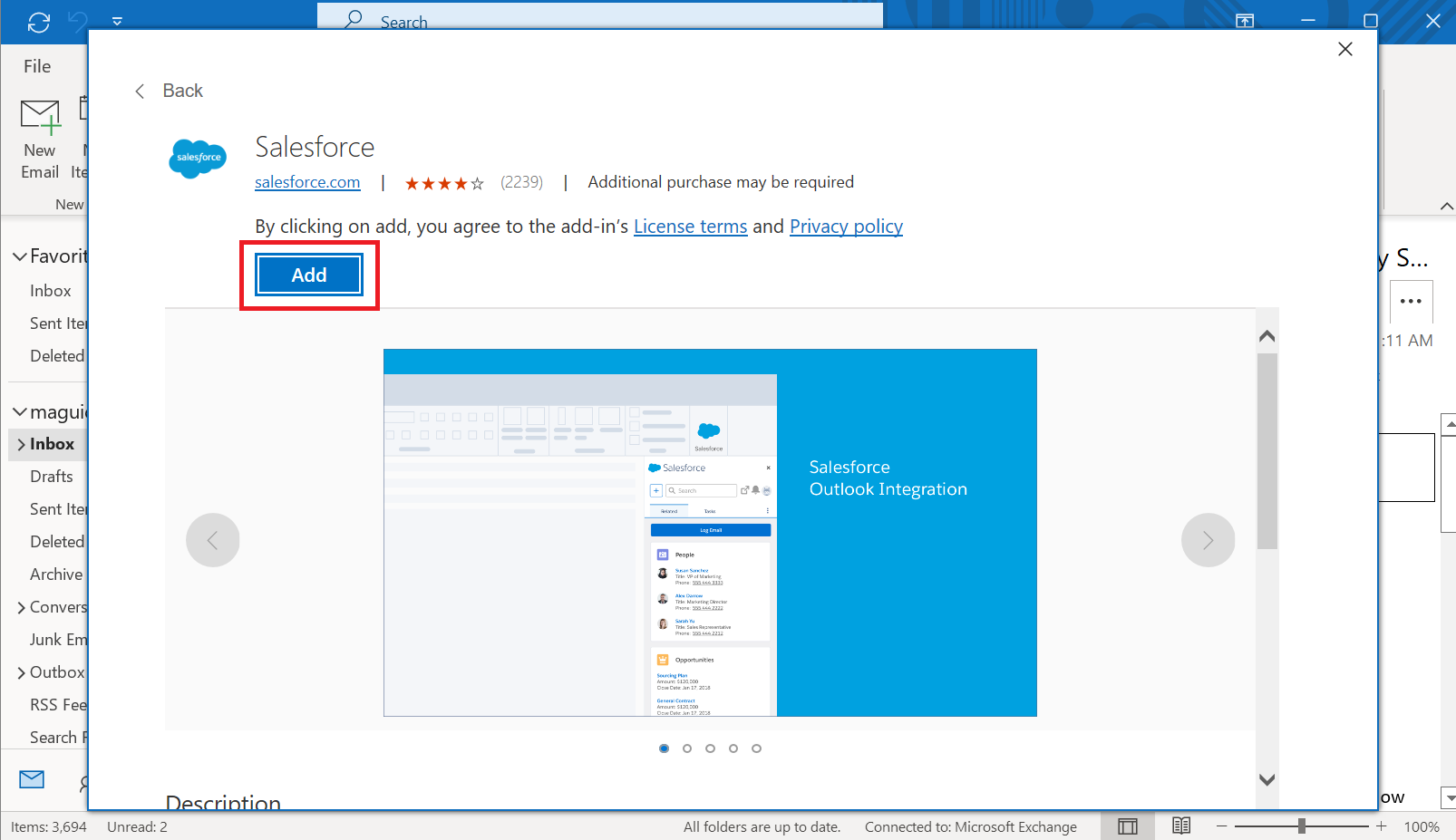
Task: Click the (2239) reviews count
Action: [522, 182]
